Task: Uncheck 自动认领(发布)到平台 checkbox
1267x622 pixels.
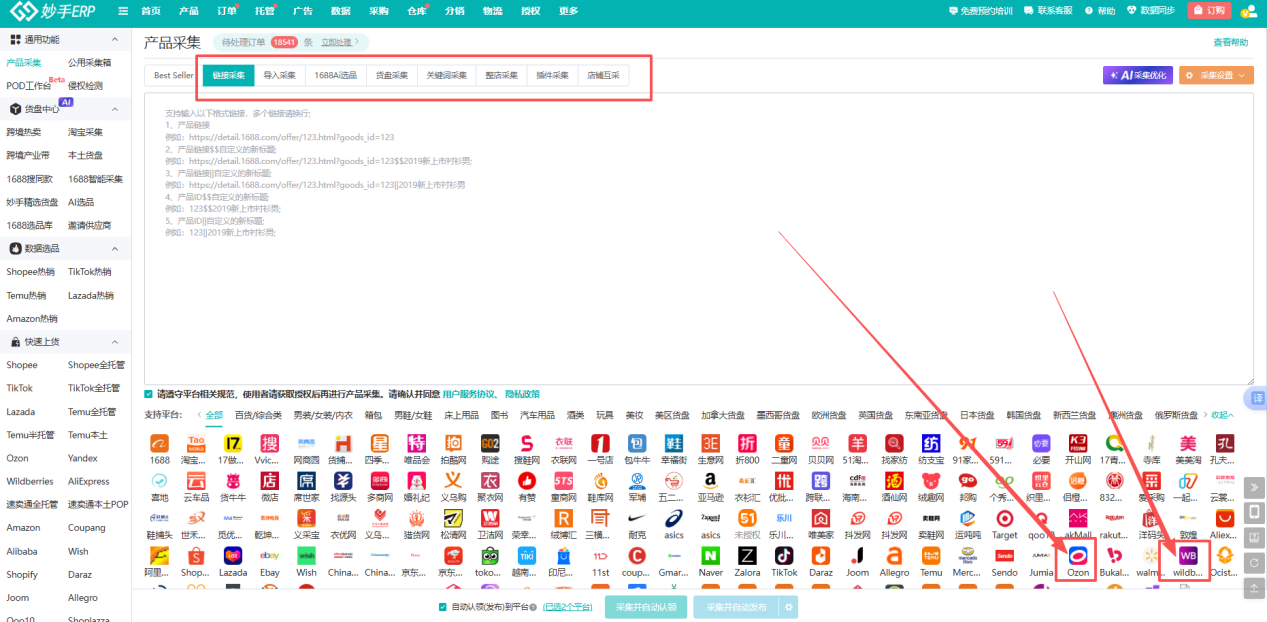Action: tap(443, 607)
